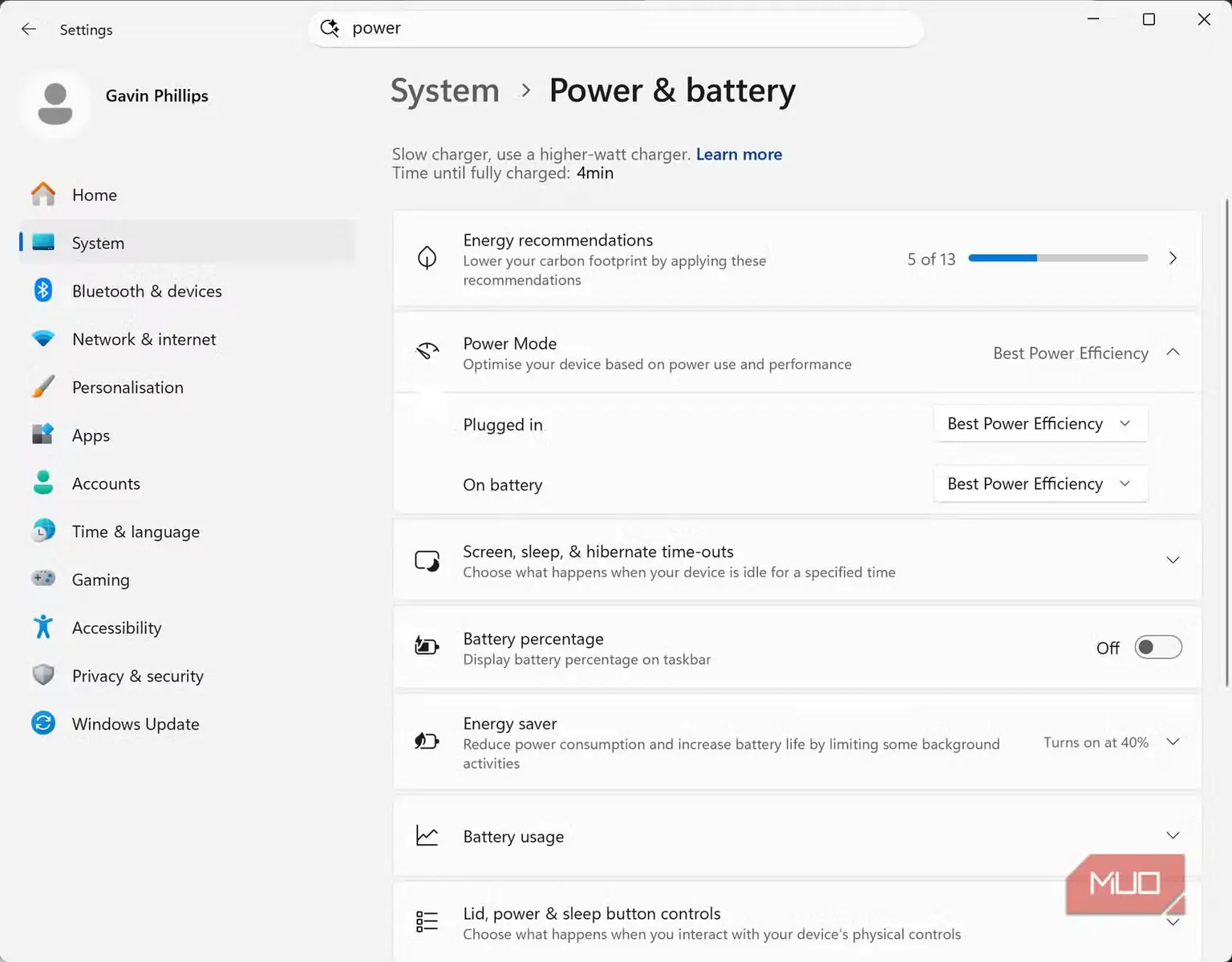Click the Energy recommendations leaf icon
This screenshot has height=962, width=1232.
tap(428, 258)
